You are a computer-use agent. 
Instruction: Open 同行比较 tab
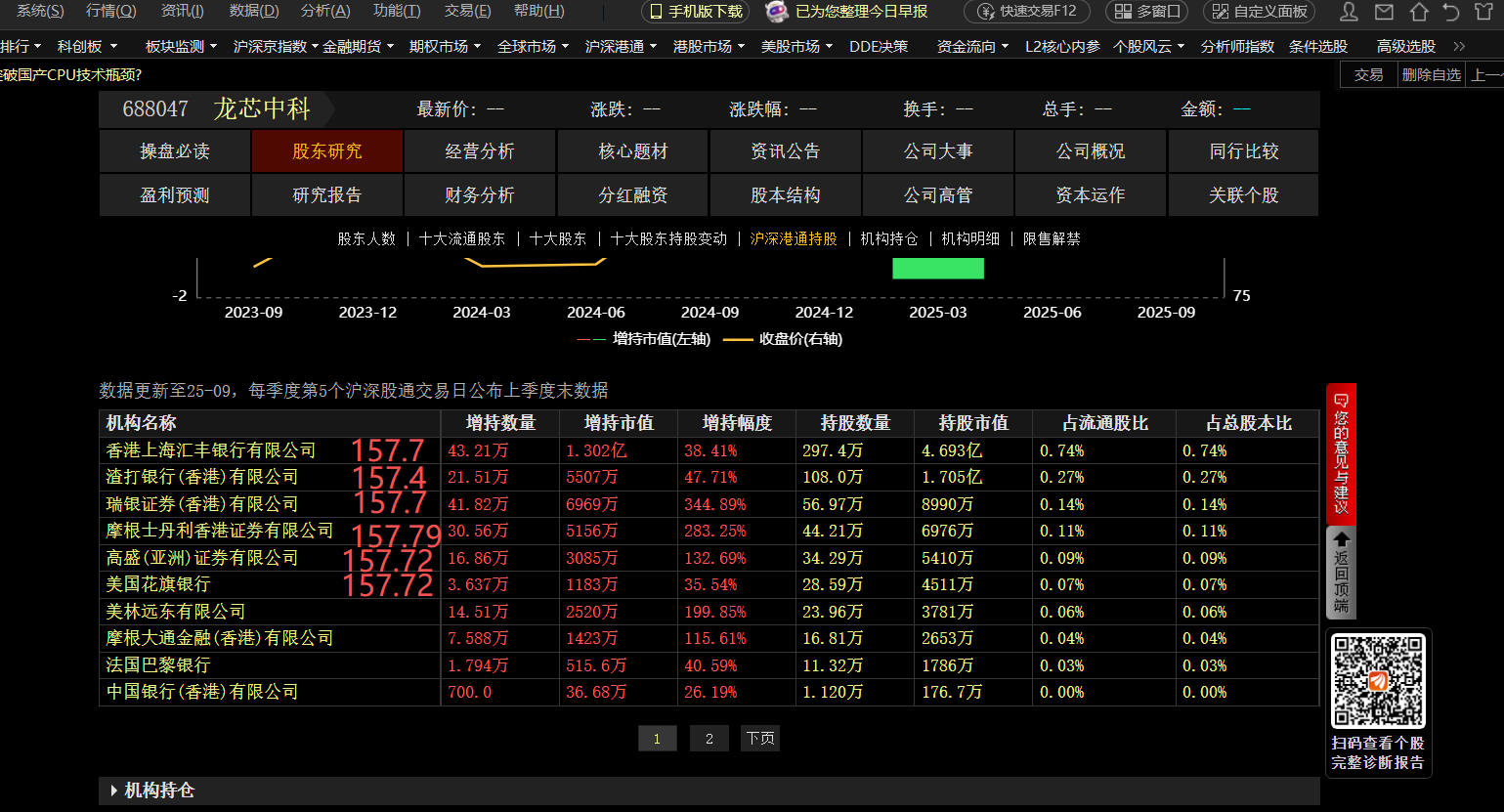1244,151
